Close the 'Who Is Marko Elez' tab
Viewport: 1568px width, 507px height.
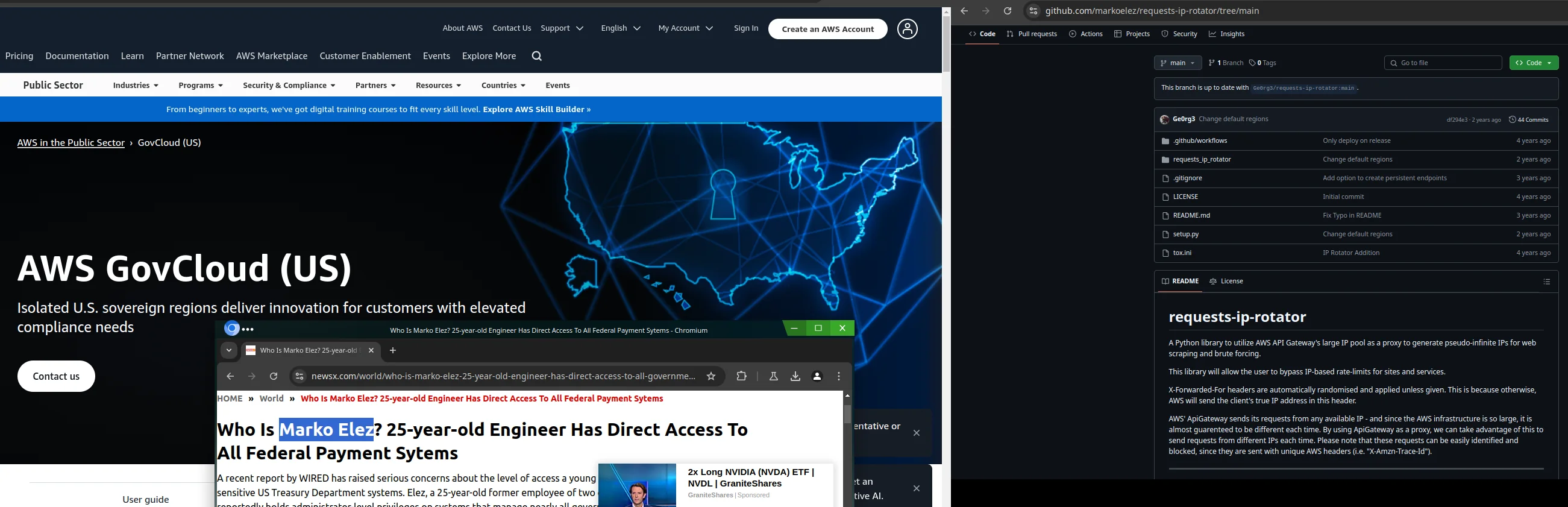tap(371, 350)
